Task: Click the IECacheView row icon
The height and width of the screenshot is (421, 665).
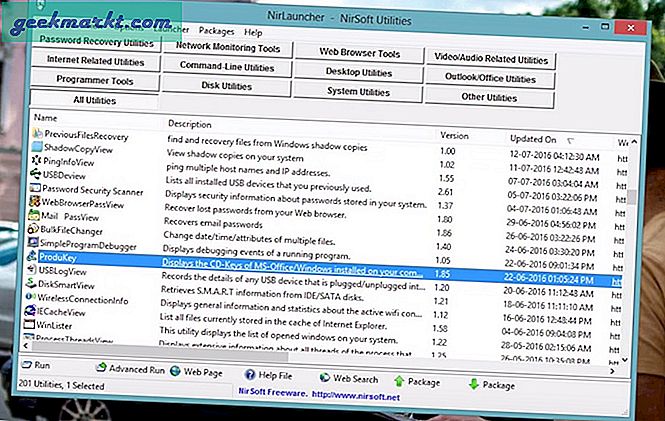Action: (30, 311)
